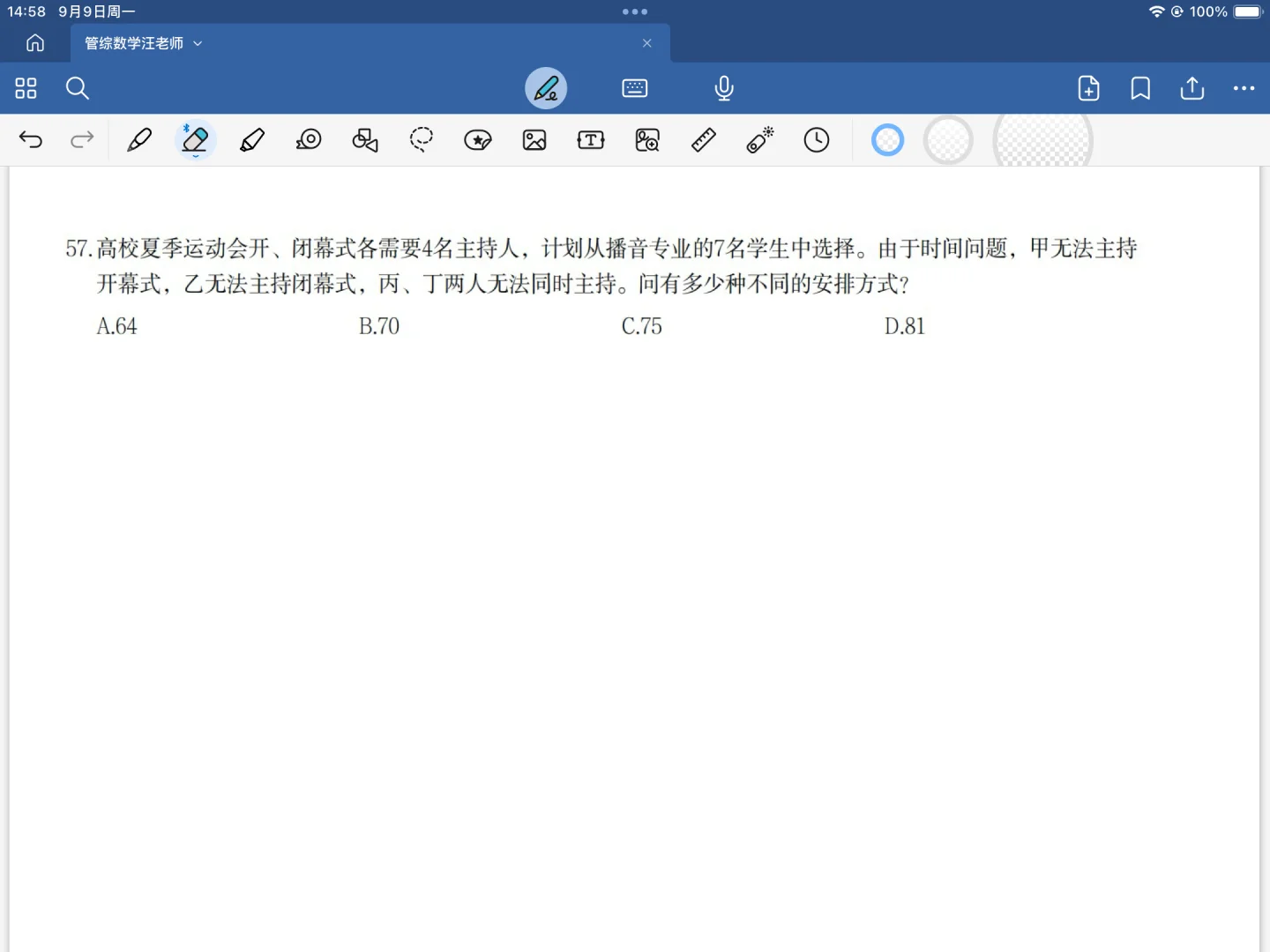Select the ruler tool
1270x952 pixels.
(704, 139)
